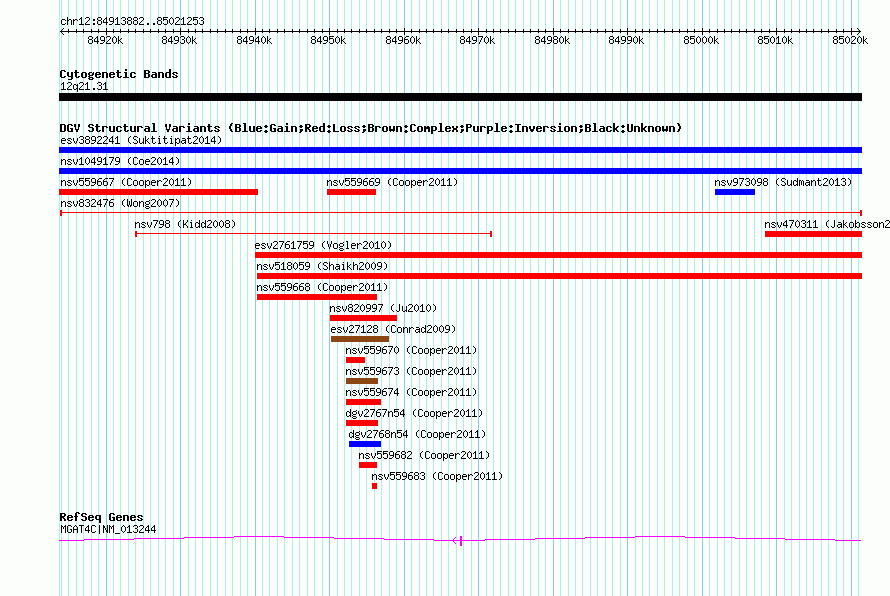
Task: Select the Cytogenetic Bands track title
Action: coord(119,74)
